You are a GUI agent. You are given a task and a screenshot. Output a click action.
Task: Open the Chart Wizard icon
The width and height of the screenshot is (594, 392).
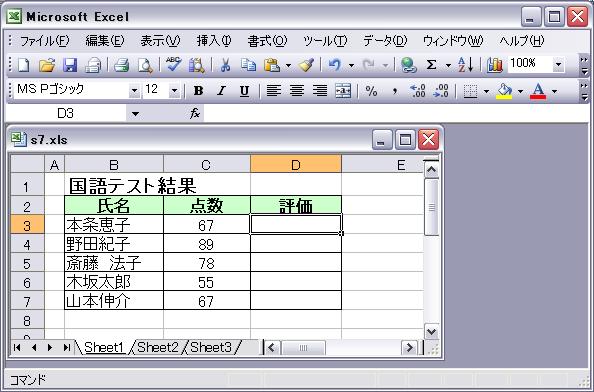pyautogui.click(x=494, y=65)
